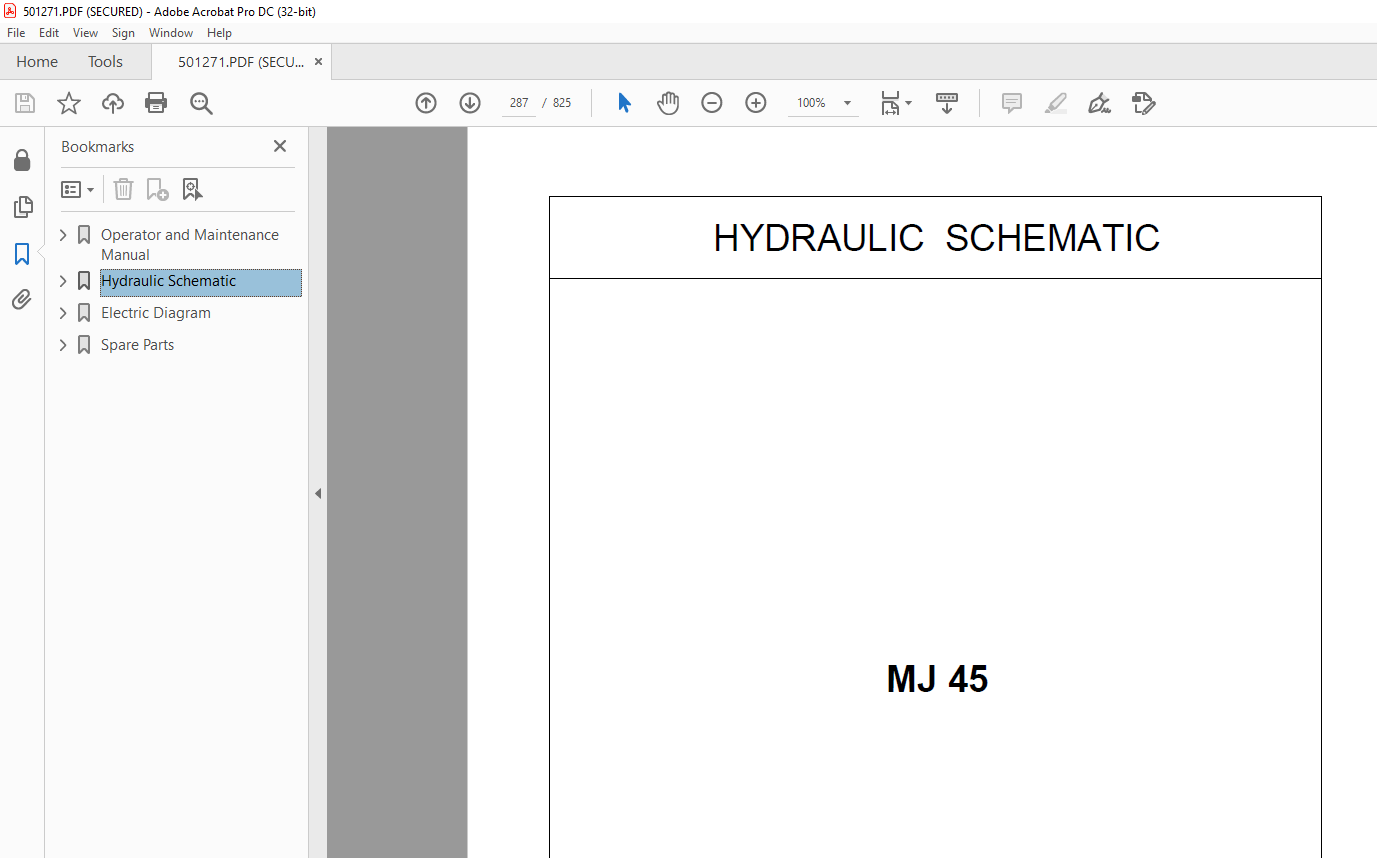This screenshot has height=858, width=1377.
Task: Zoom out with minus button
Action: point(712,103)
